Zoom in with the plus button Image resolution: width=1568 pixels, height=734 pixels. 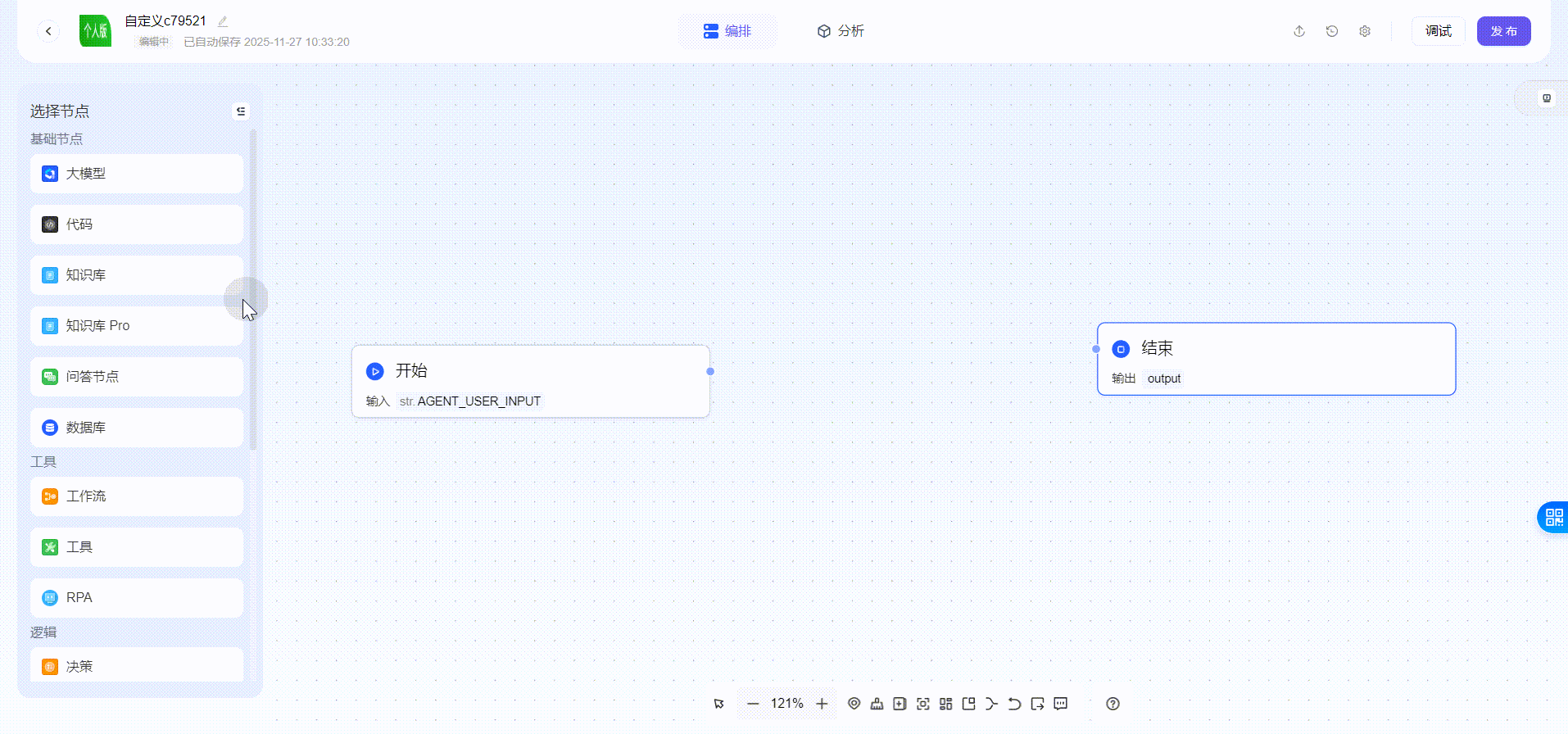click(x=823, y=704)
